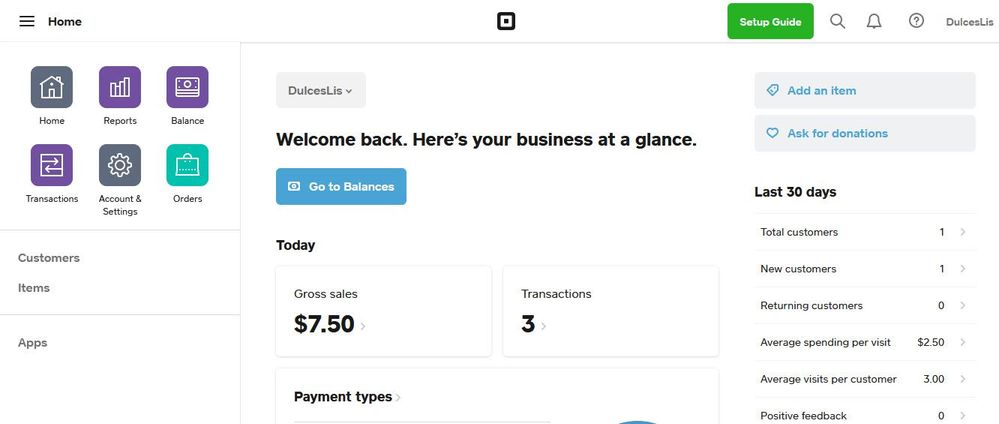Open the hamburger navigation menu
The height and width of the screenshot is (424, 999).
[x=27, y=21]
